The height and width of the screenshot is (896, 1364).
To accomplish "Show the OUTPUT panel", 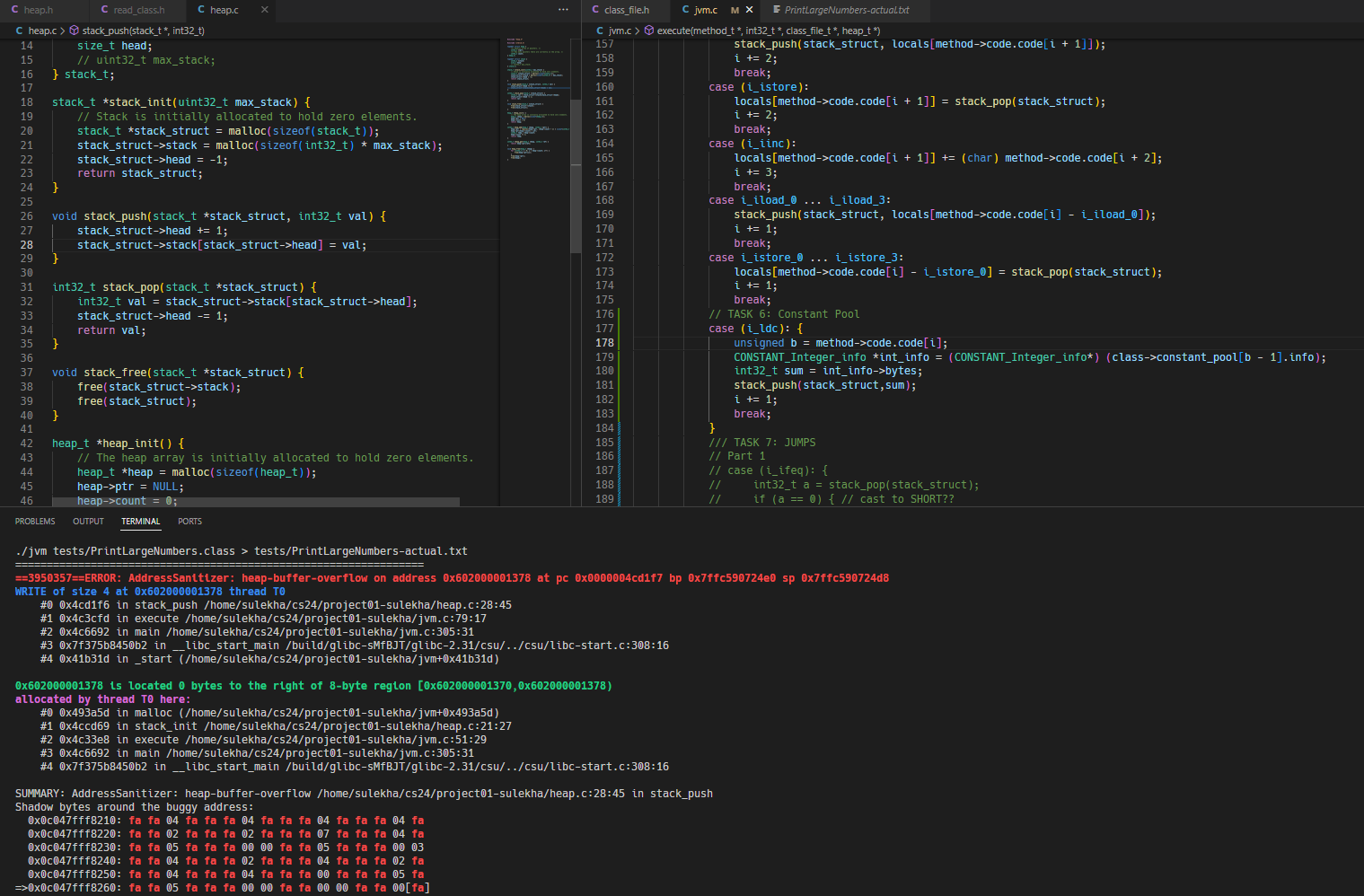I will (88, 522).
